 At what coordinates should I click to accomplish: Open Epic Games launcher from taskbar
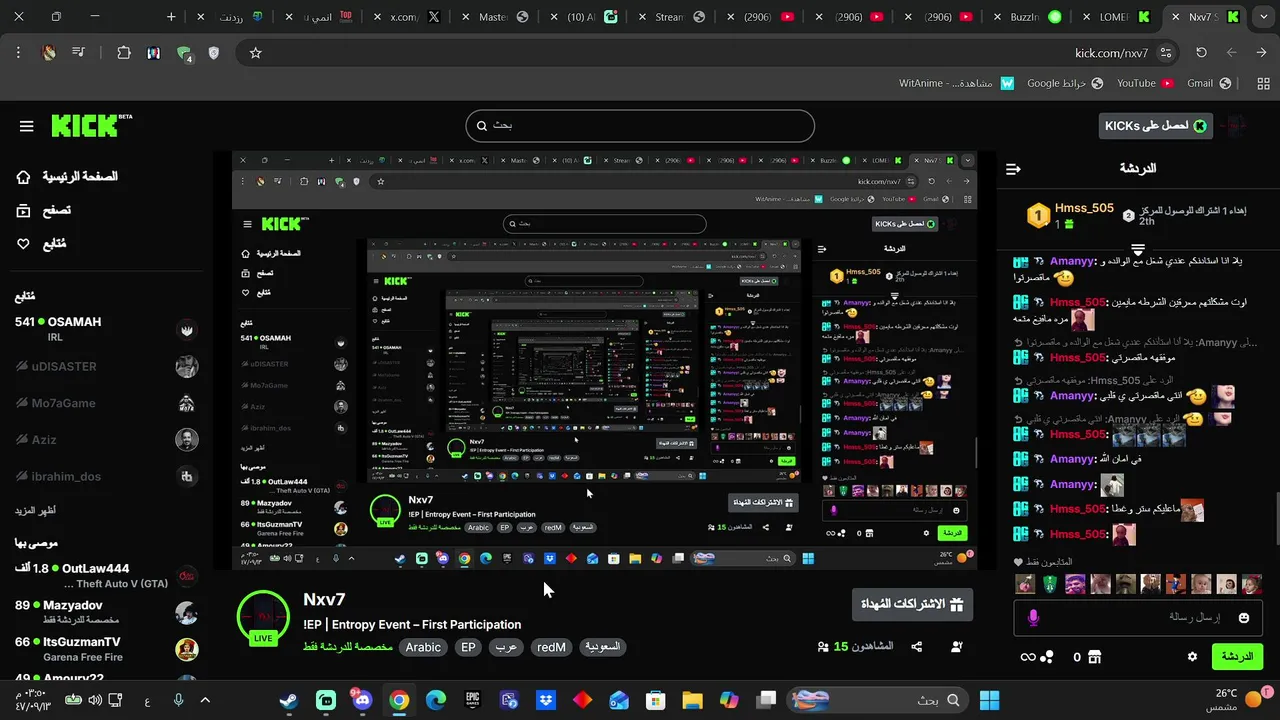pos(472,700)
